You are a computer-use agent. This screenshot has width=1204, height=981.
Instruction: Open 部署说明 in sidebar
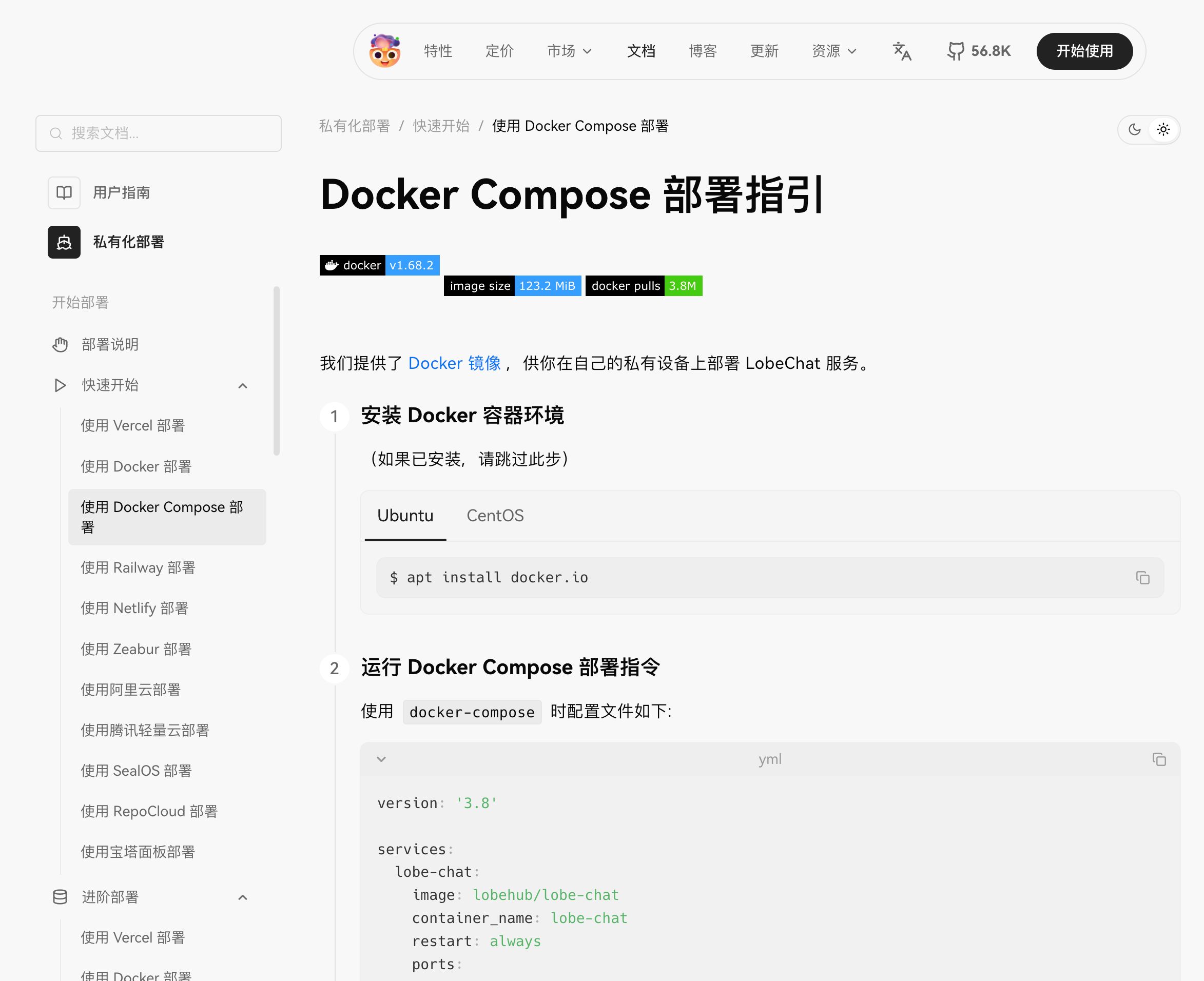coord(110,345)
